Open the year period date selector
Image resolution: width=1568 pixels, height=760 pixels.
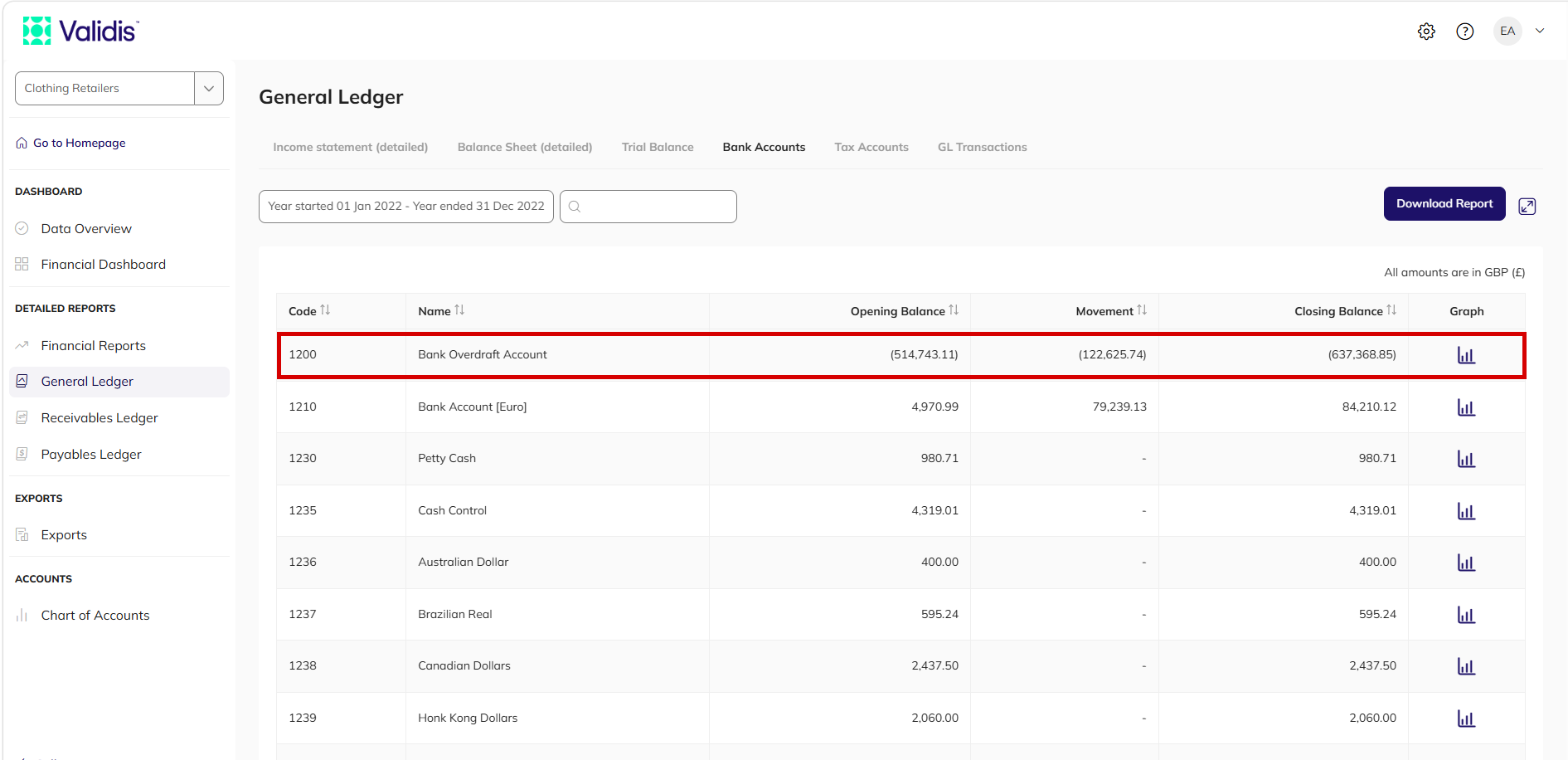[x=406, y=207]
